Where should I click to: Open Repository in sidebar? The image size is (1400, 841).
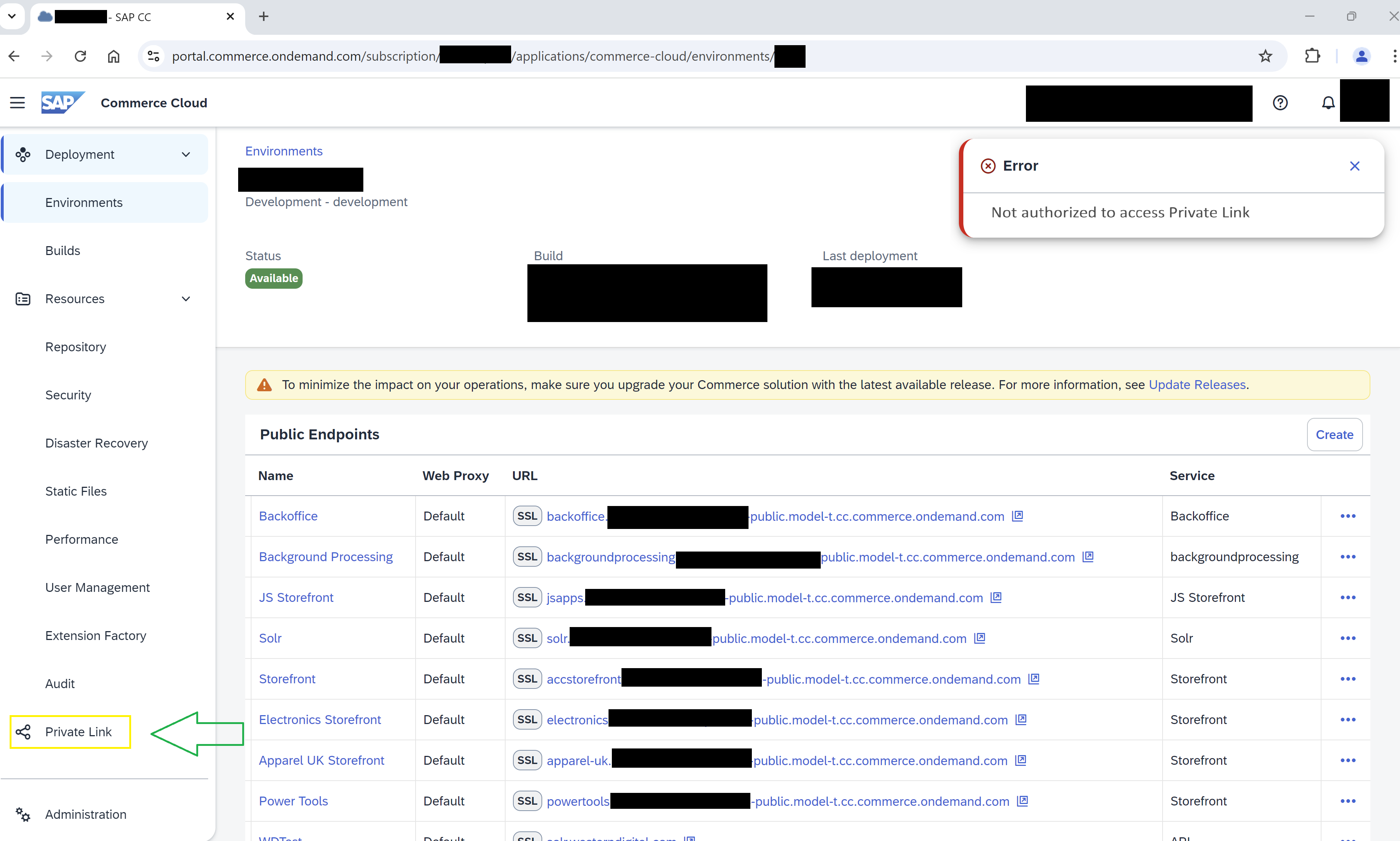tap(76, 347)
